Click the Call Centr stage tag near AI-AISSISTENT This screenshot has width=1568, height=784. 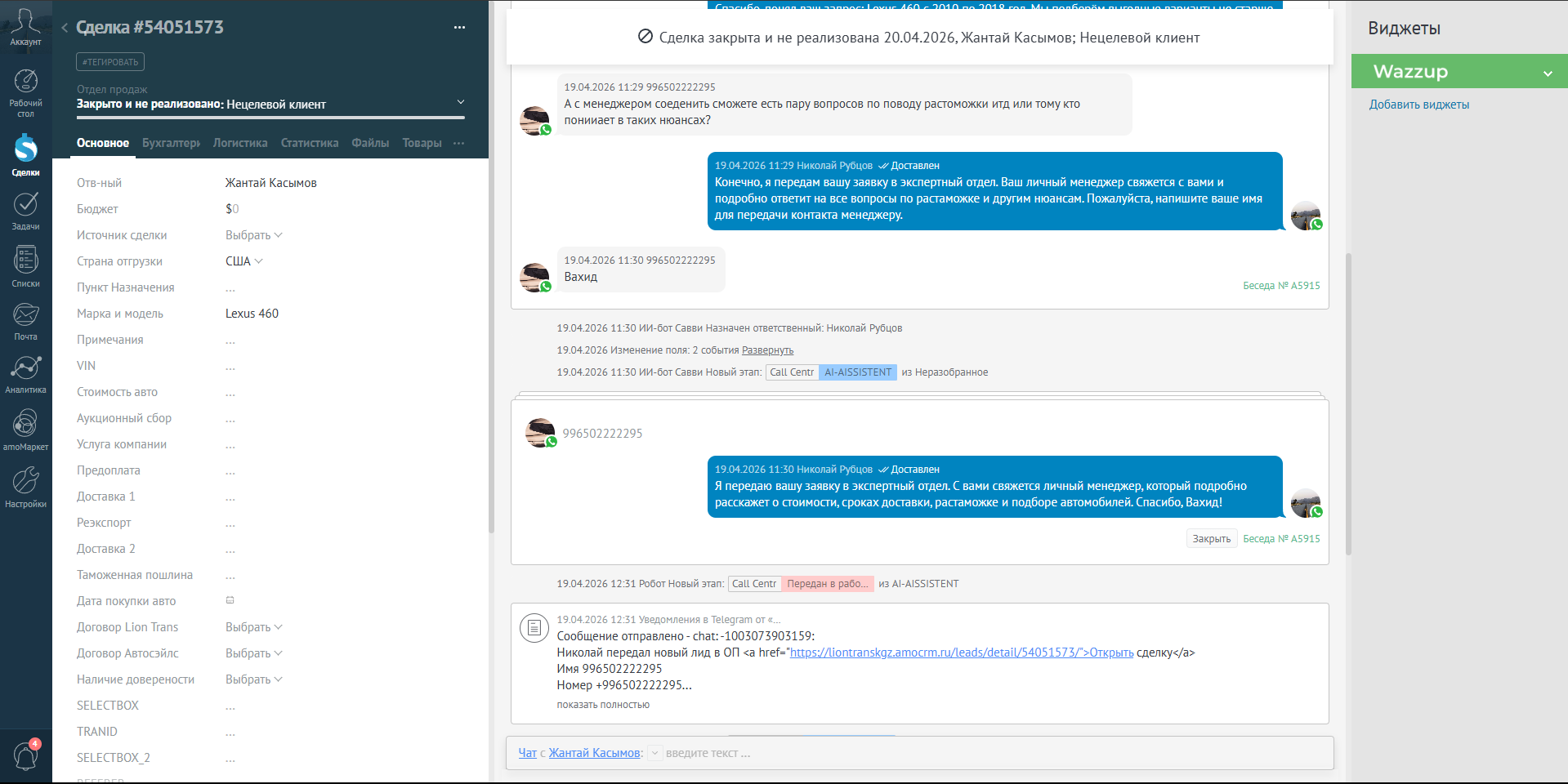coord(792,372)
